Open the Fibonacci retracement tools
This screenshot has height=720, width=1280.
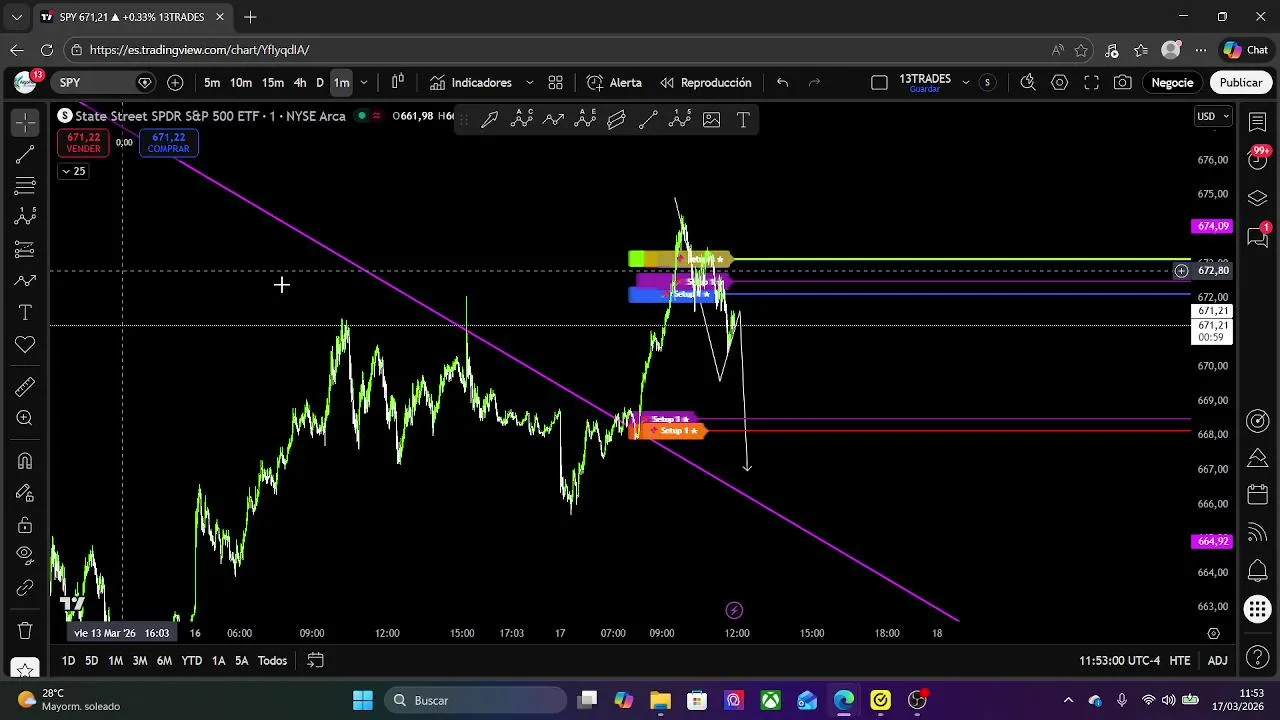click(25, 186)
